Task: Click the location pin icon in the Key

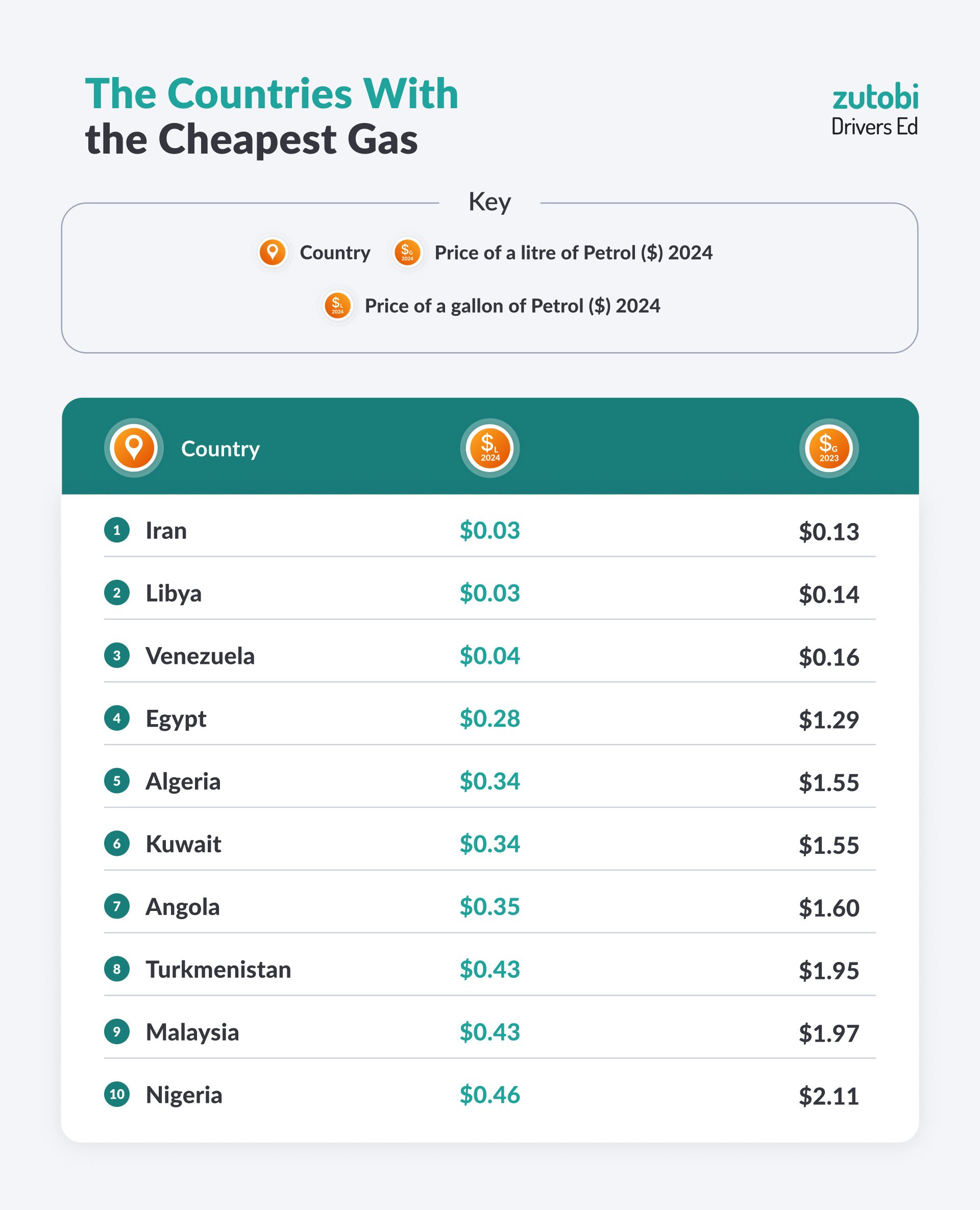Action: (x=272, y=252)
